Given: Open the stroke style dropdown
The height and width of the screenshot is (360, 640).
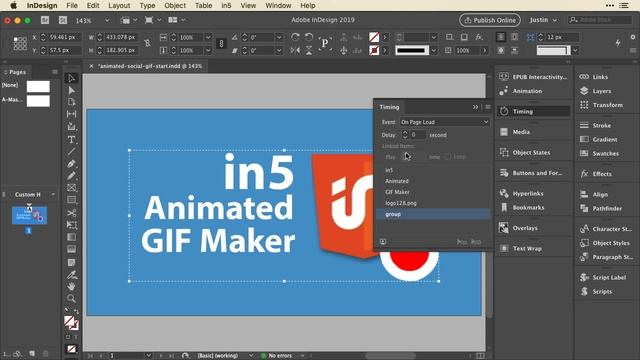Looking at the screenshot, I should click(x=434, y=51).
